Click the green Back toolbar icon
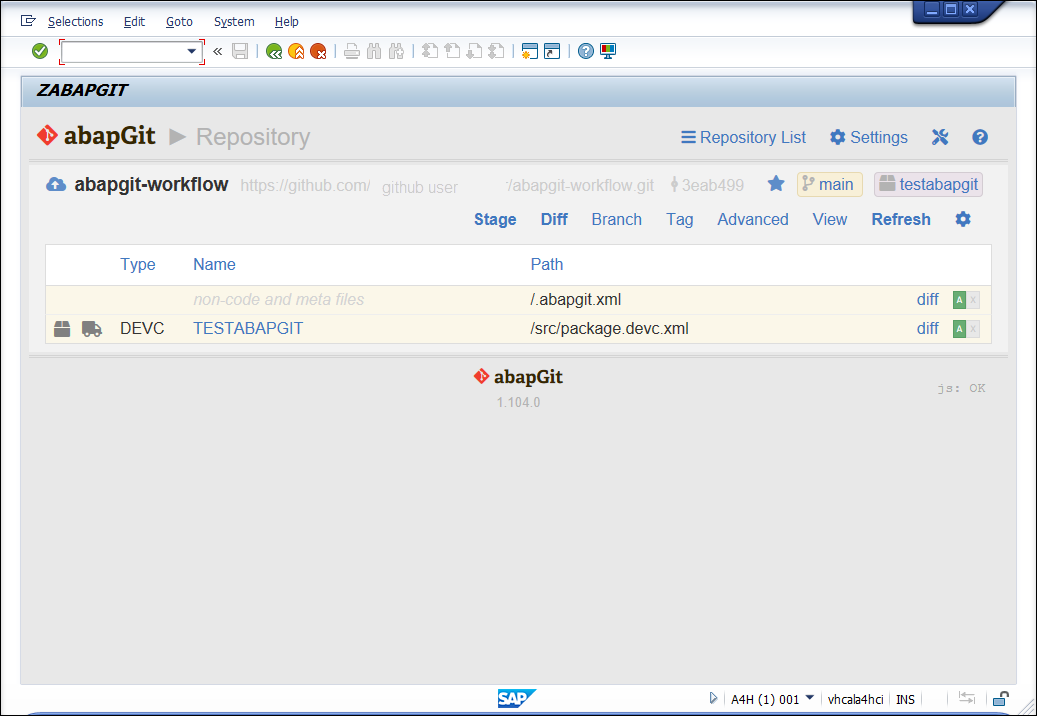The width and height of the screenshot is (1037, 716). (274, 51)
